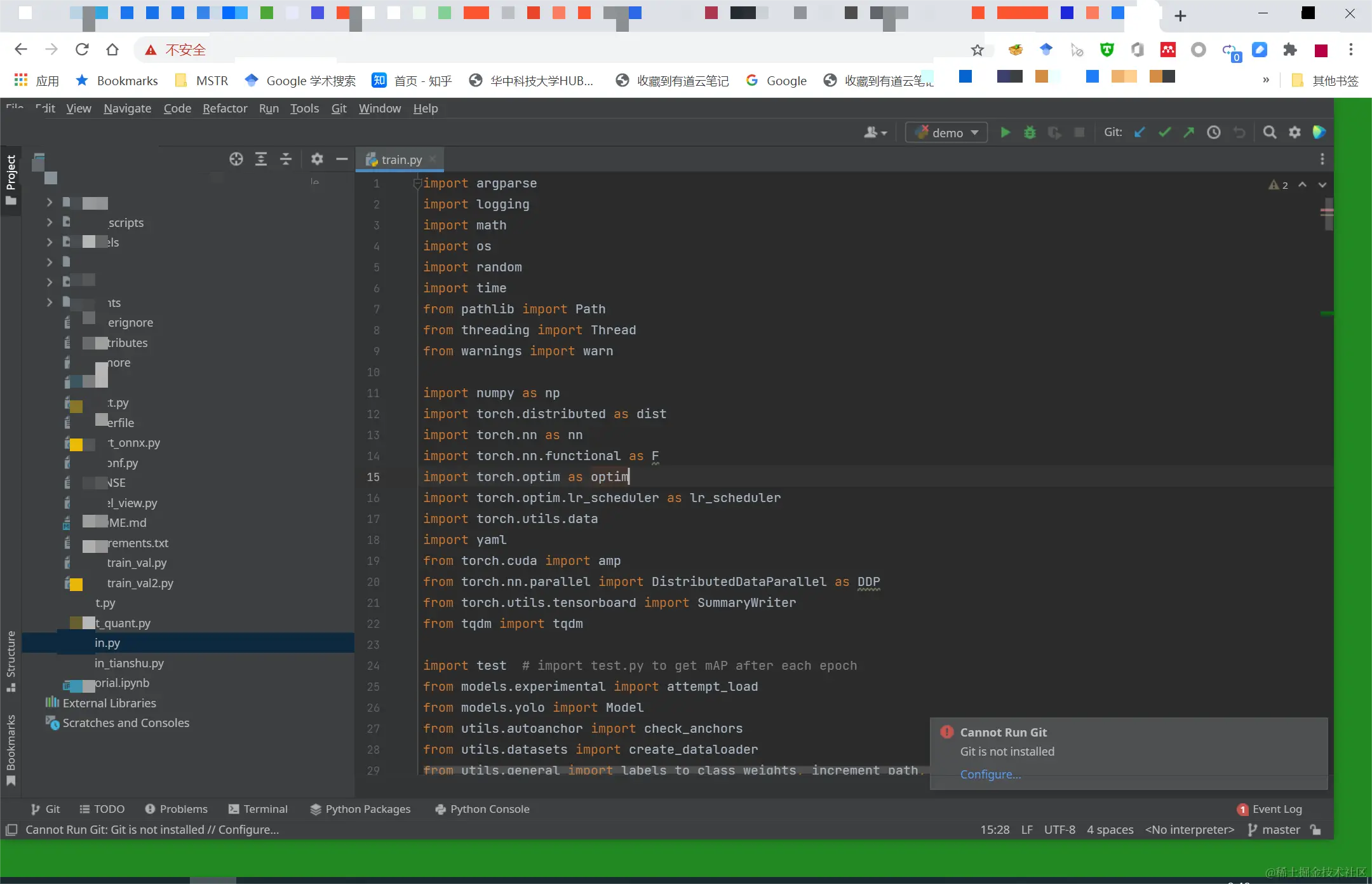
Task: Toggle the read-only lock icon in status bar
Action: click(x=1315, y=829)
